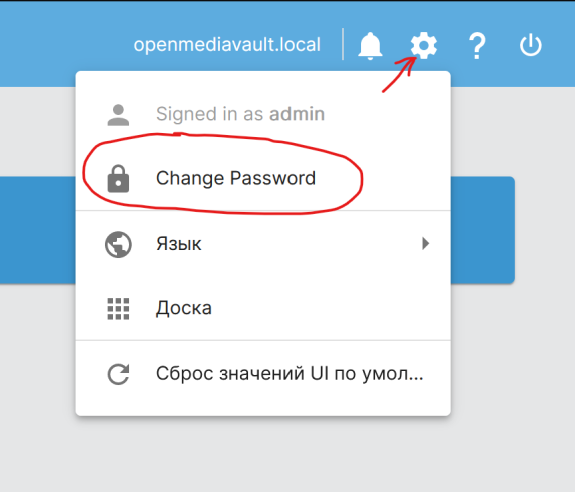The height and width of the screenshot is (492, 575).
Task: Open the help question mark menu
Action: click(x=477, y=45)
